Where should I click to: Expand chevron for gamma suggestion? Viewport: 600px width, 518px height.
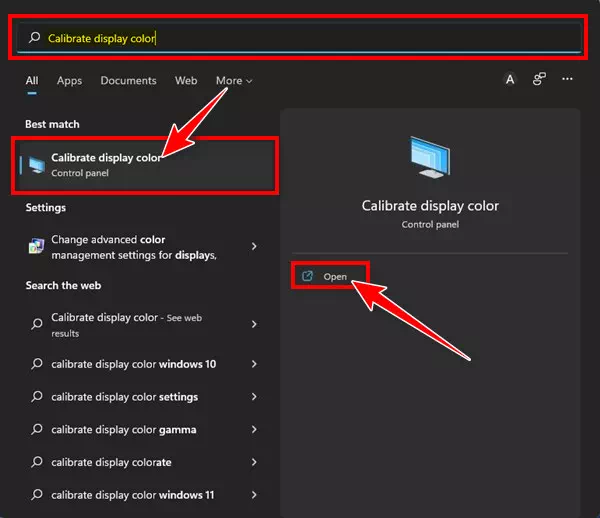pyautogui.click(x=254, y=430)
